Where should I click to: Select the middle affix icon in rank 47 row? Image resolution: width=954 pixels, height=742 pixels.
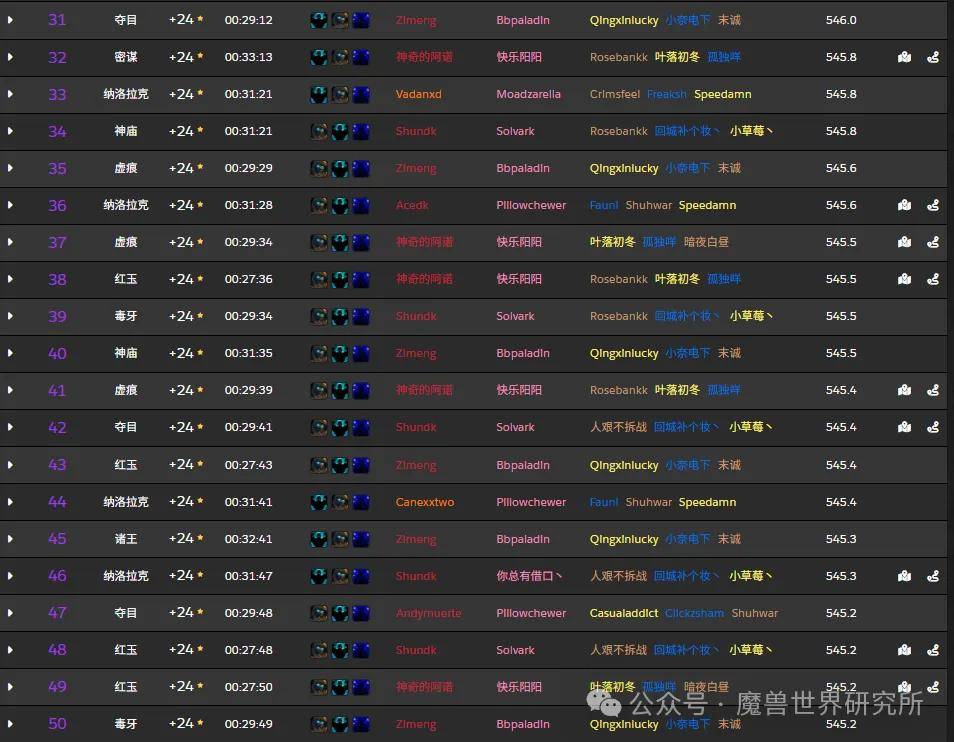[x=340, y=613]
